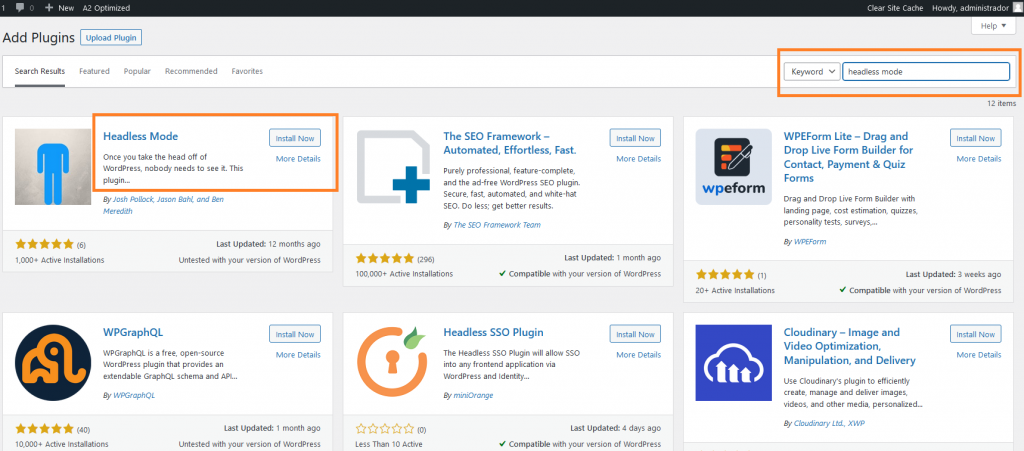Click 20+ Active Installations text
This screenshot has height=451, width=1024.
735,290
